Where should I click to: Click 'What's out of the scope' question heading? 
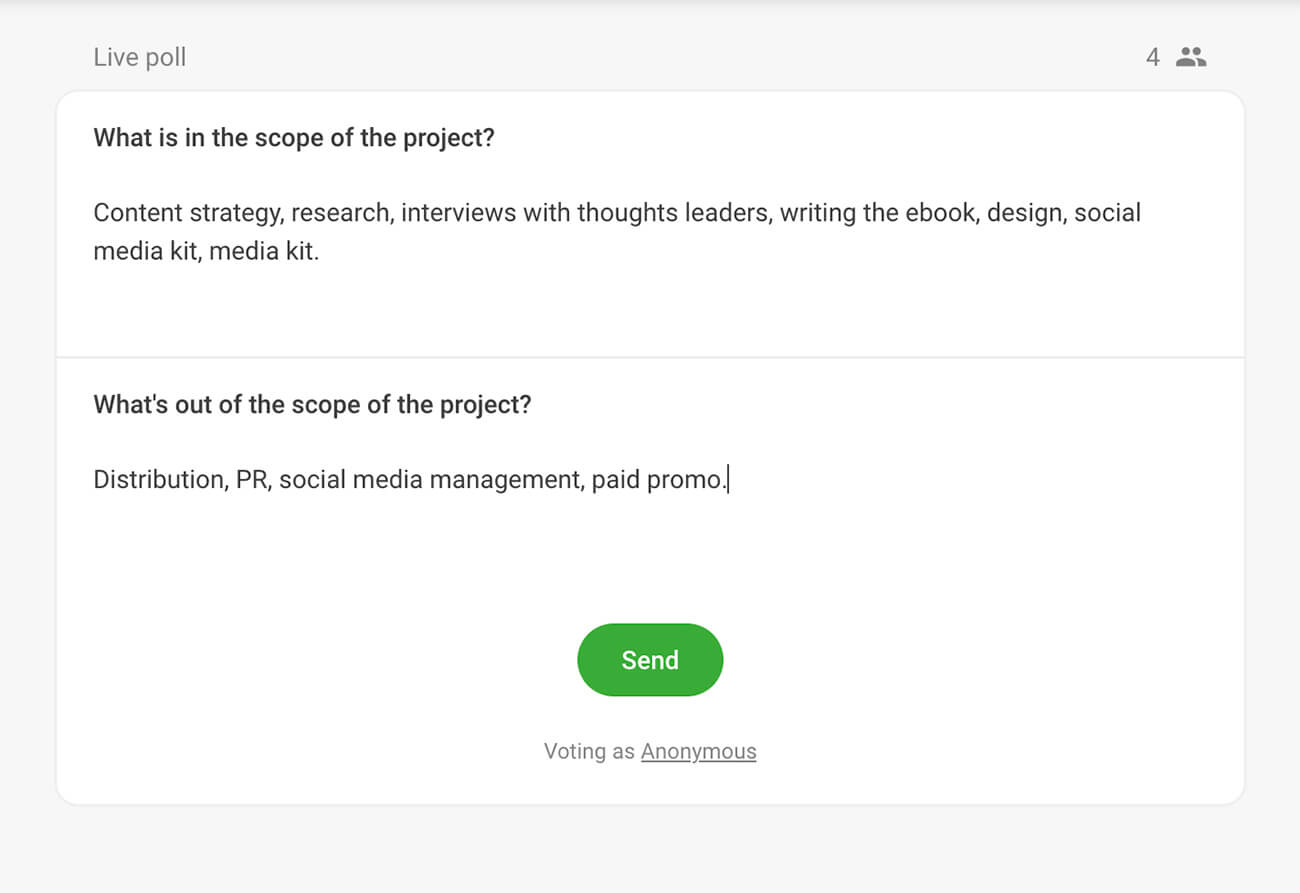point(312,405)
